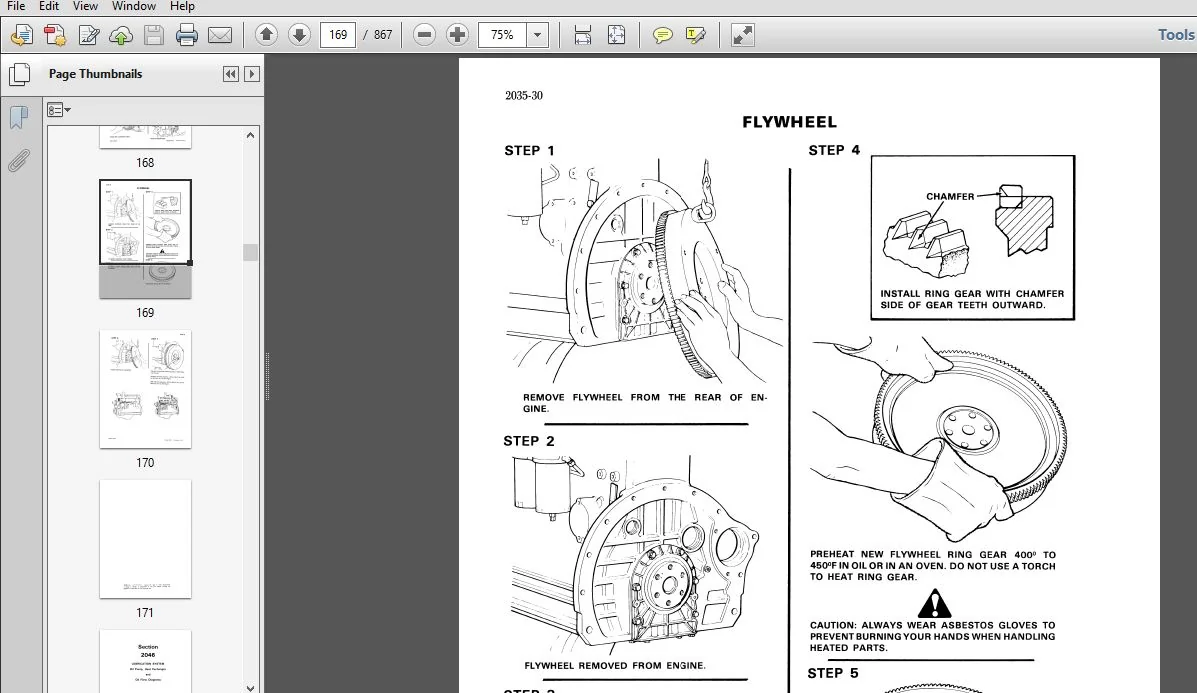
Task: Click the FLYWHEEL REMOVED FROM ENGINE caption
Action: coord(615,666)
